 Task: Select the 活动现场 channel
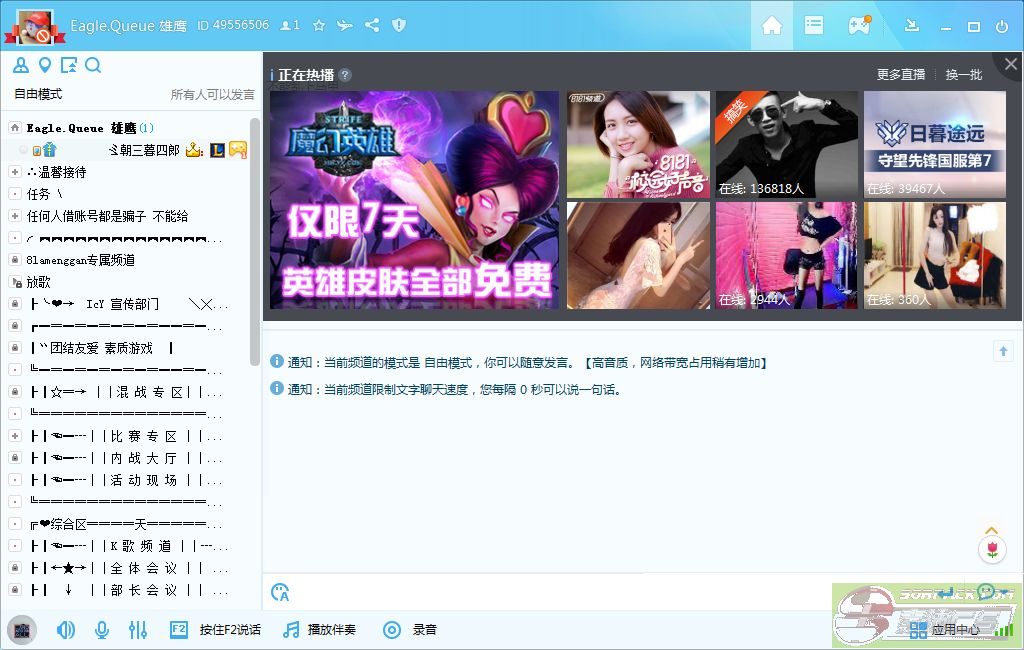(126, 480)
